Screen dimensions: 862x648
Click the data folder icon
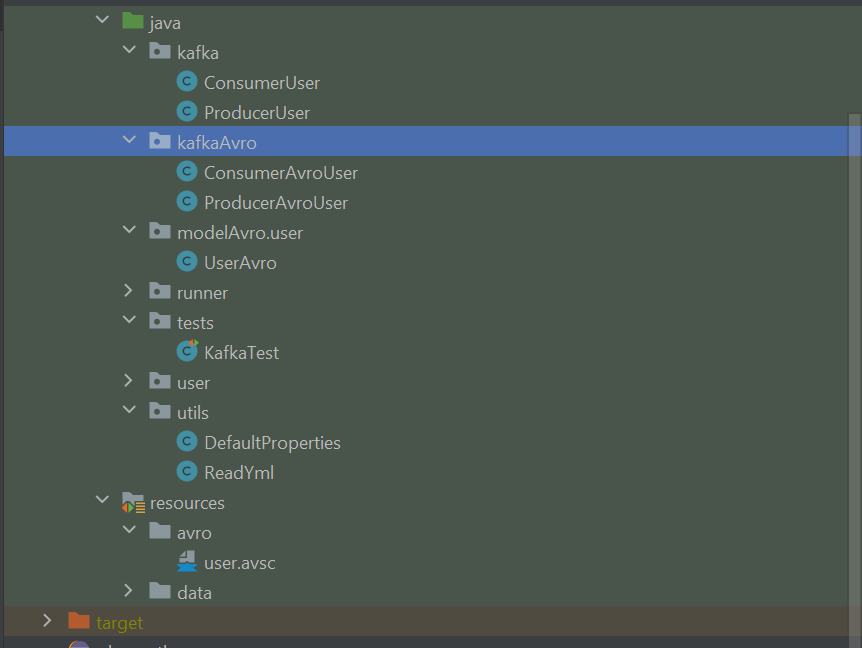(159, 591)
